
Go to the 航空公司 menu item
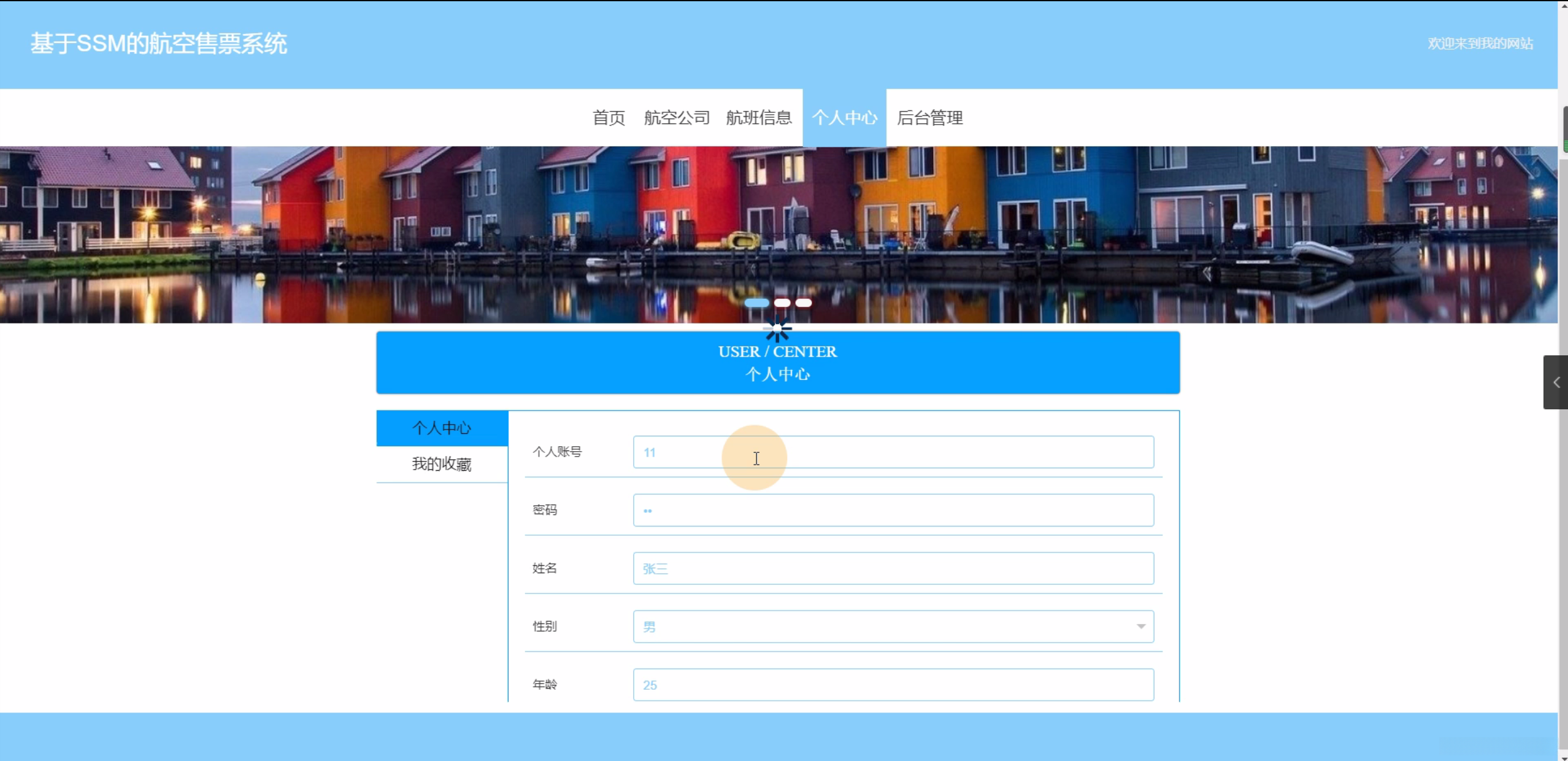[x=676, y=117]
